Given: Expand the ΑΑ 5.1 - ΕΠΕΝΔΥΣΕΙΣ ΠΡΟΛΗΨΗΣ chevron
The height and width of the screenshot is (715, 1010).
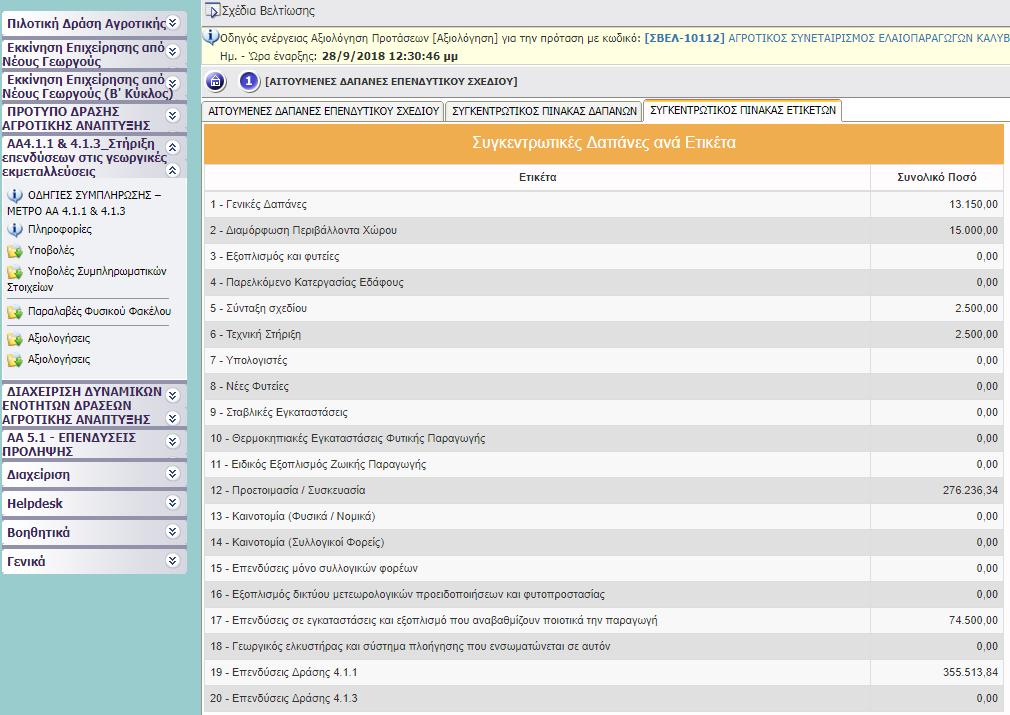Looking at the screenshot, I should [173, 441].
